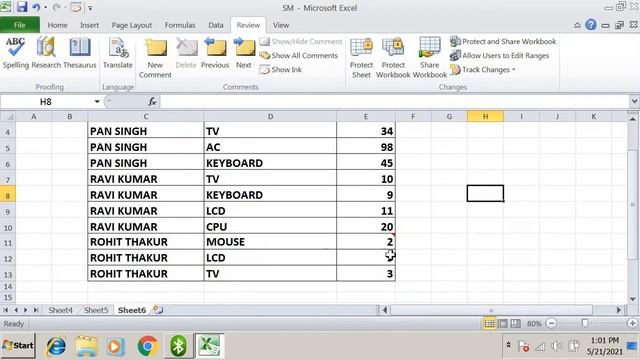Open the Formulas tab
Screen dimensions: 640x360
point(180,25)
